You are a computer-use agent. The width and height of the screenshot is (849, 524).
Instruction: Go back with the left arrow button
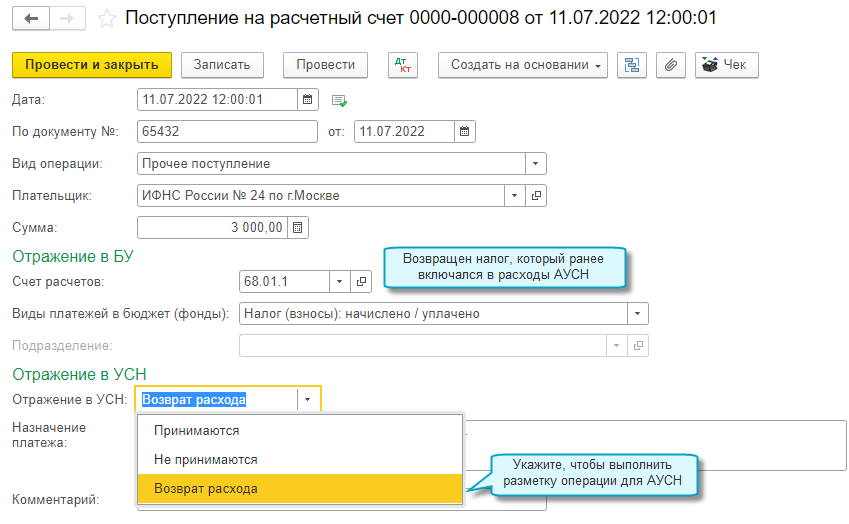[31, 19]
